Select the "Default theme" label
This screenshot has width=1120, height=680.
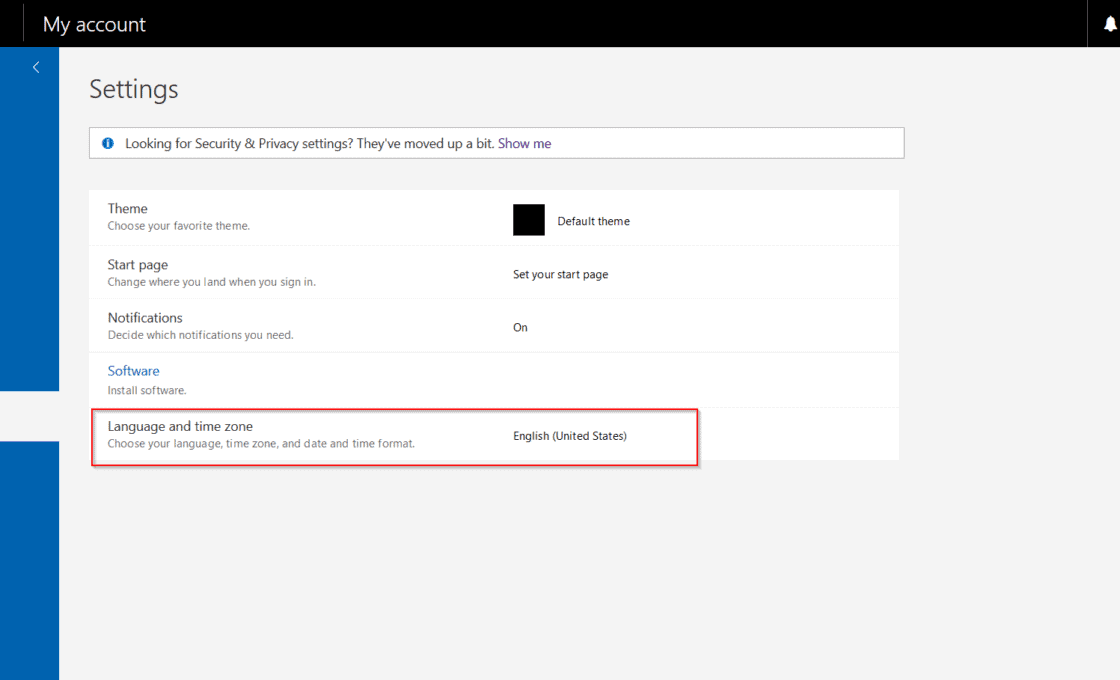[x=593, y=221]
